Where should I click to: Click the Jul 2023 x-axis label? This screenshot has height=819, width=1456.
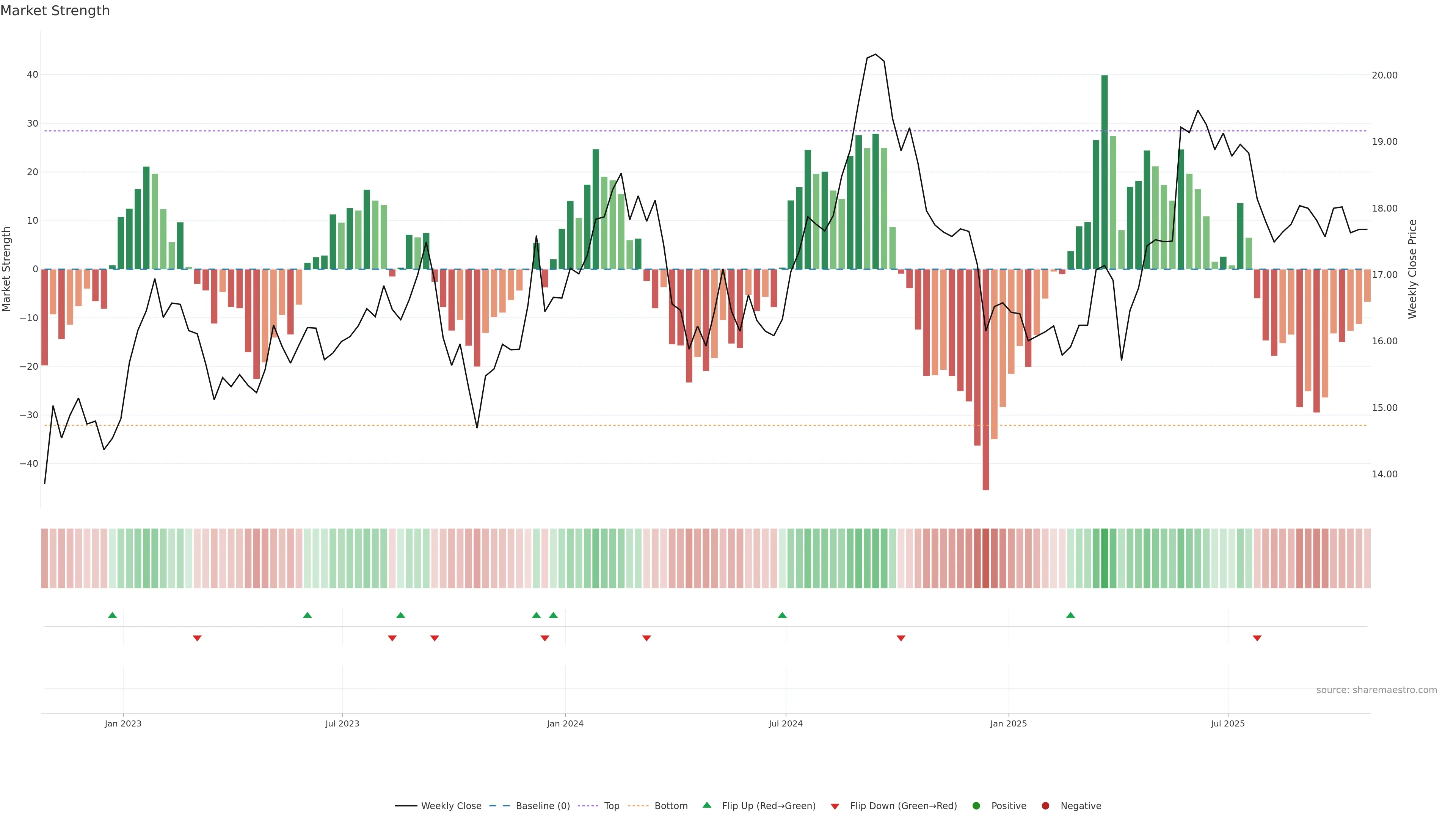[x=342, y=723]
